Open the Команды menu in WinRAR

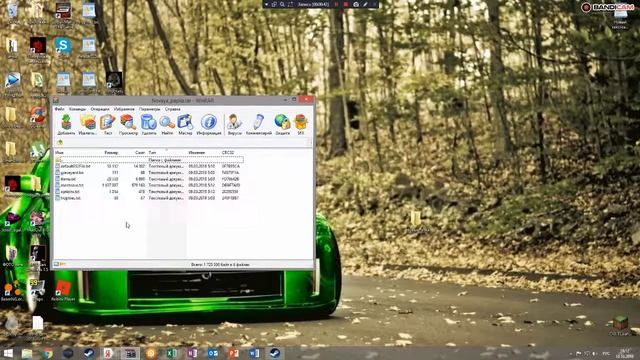[78, 109]
